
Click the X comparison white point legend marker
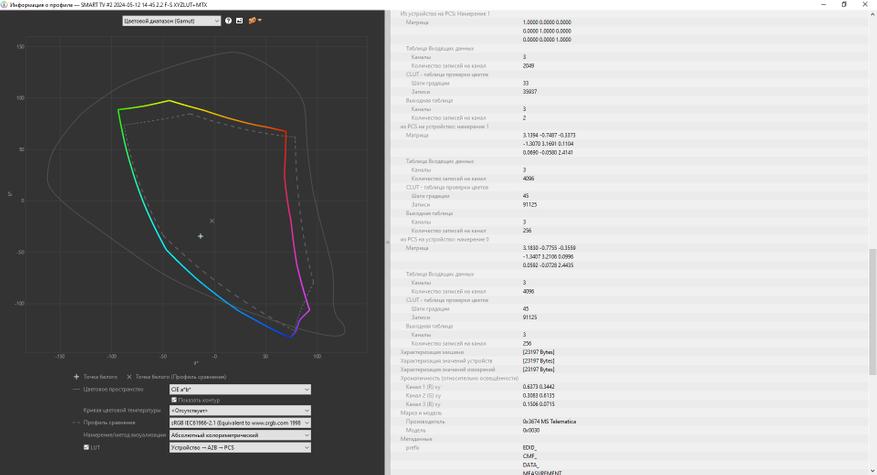(129, 377)
